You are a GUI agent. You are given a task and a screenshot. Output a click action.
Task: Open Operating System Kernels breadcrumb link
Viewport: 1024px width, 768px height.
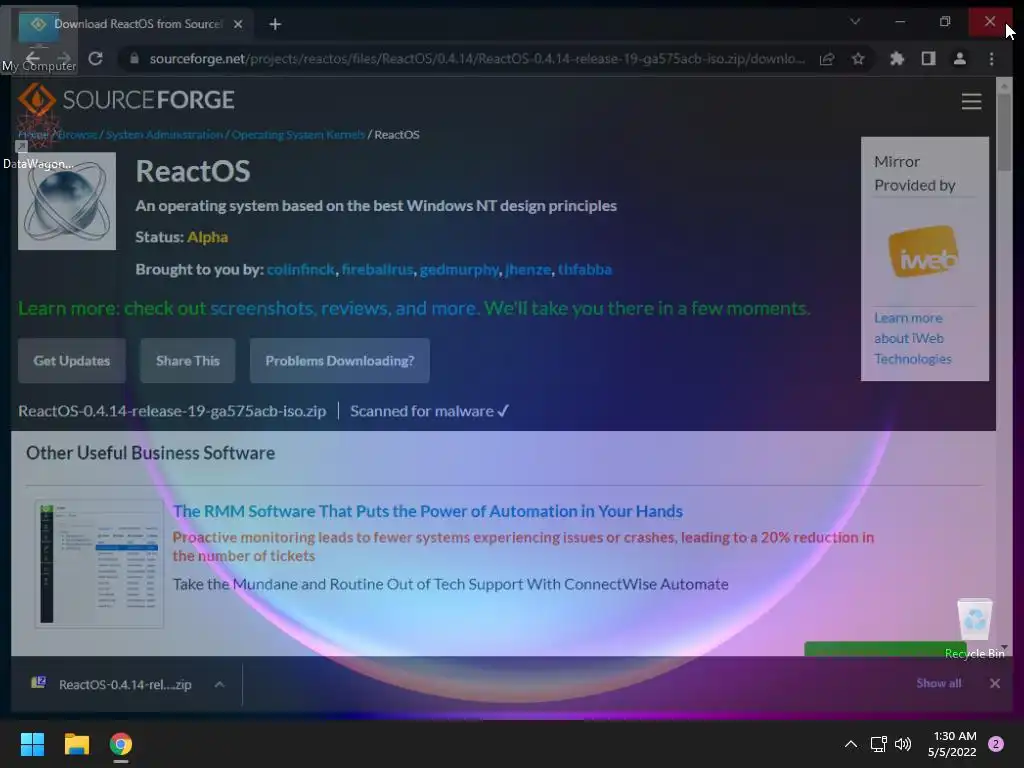(x=298, y=135)
